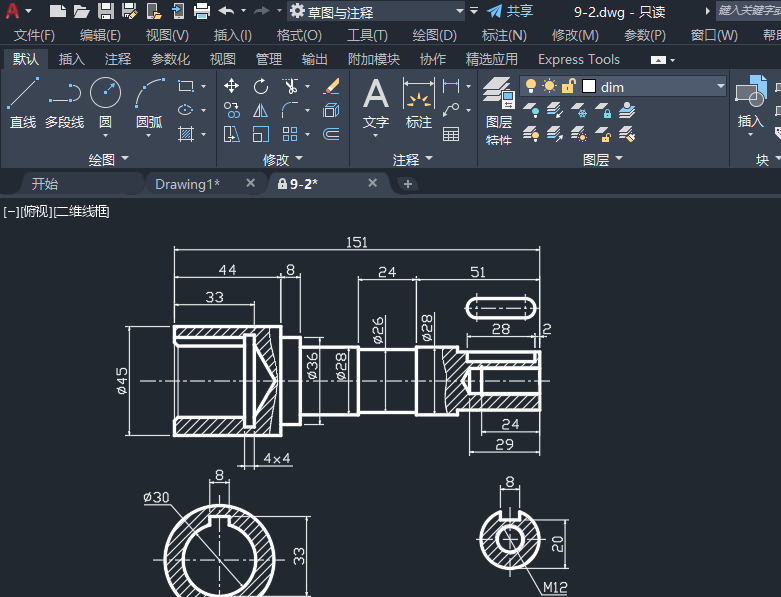
Task: Click the 共享 share button
Action: [510, 11]
